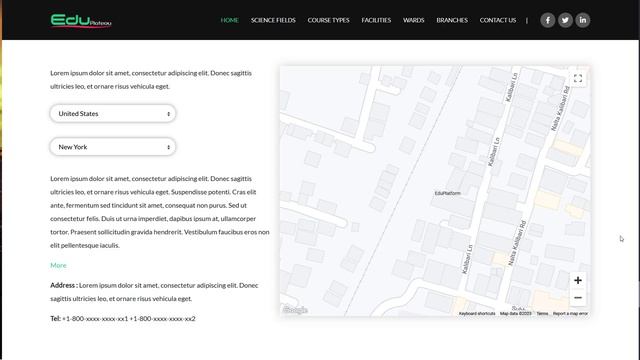640x360 pixels.
Task: Click the Address label text
Action: pyautogui.click(x=64, y=285)
